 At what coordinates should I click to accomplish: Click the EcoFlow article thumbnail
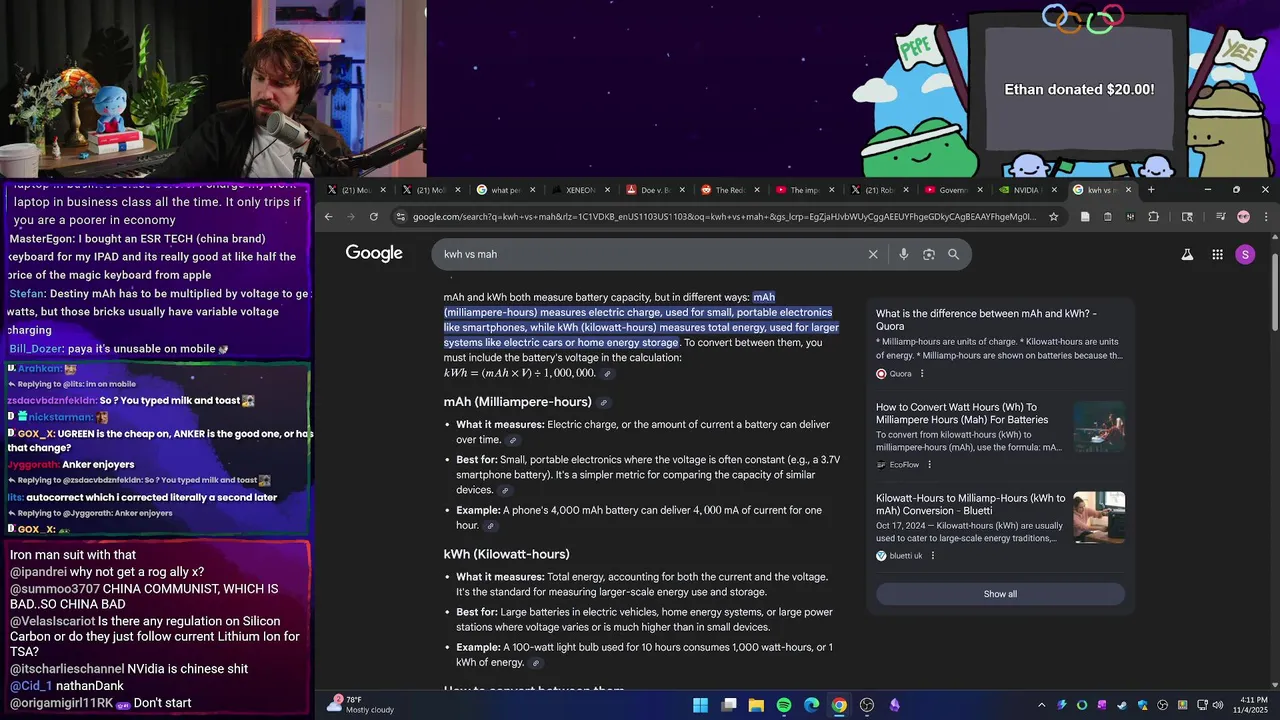[x=1099, y=427]
